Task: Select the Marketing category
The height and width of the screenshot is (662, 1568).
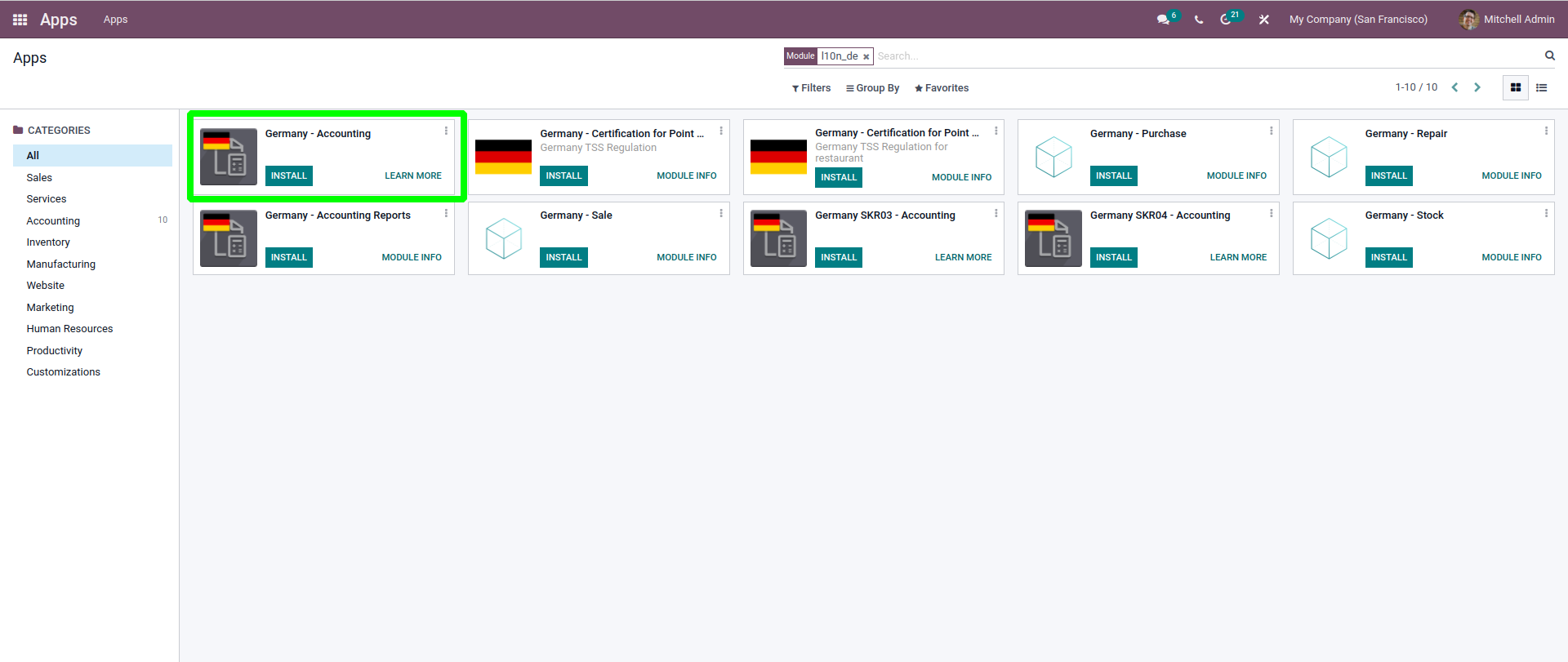Action: pos(92,307)
